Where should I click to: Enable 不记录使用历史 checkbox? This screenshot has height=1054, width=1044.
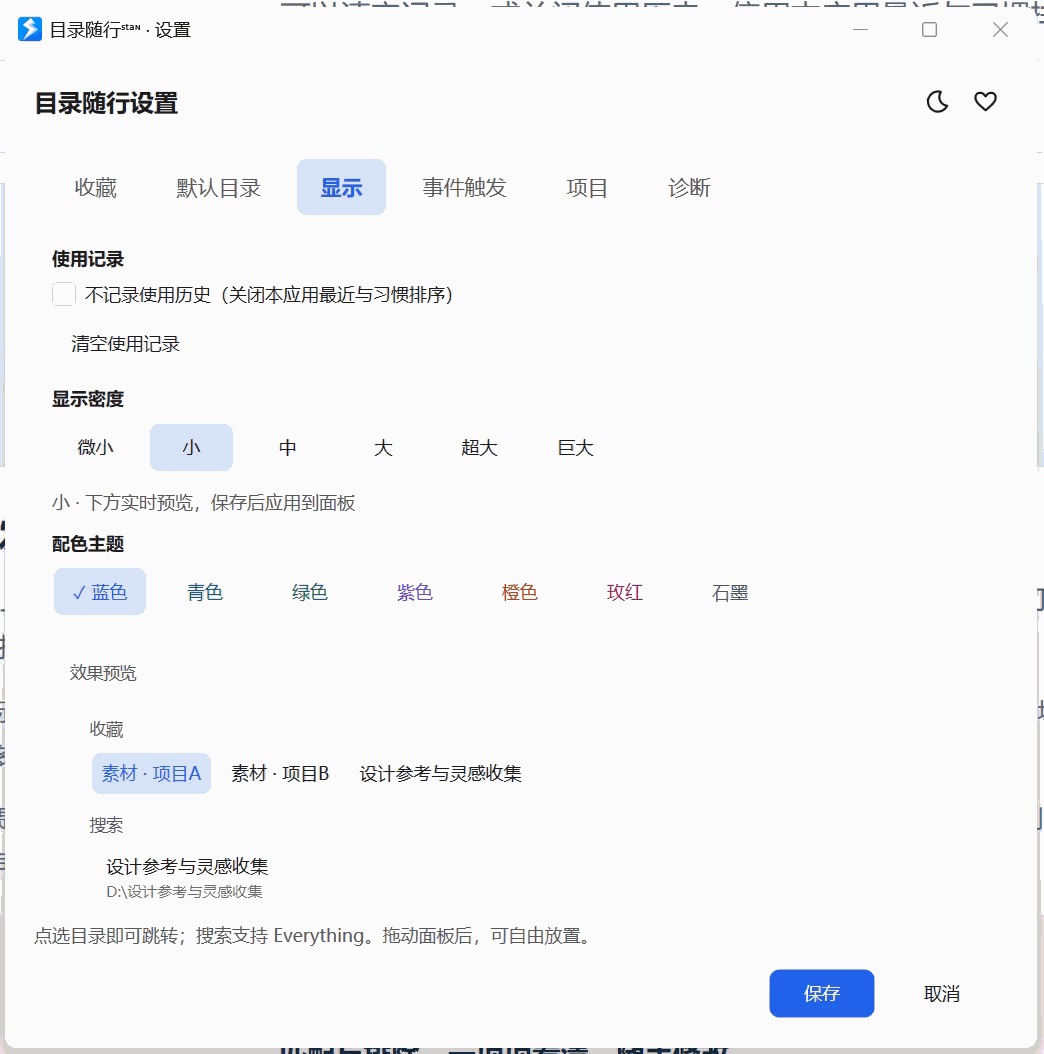pyautogui.click(x=64, y=294)
